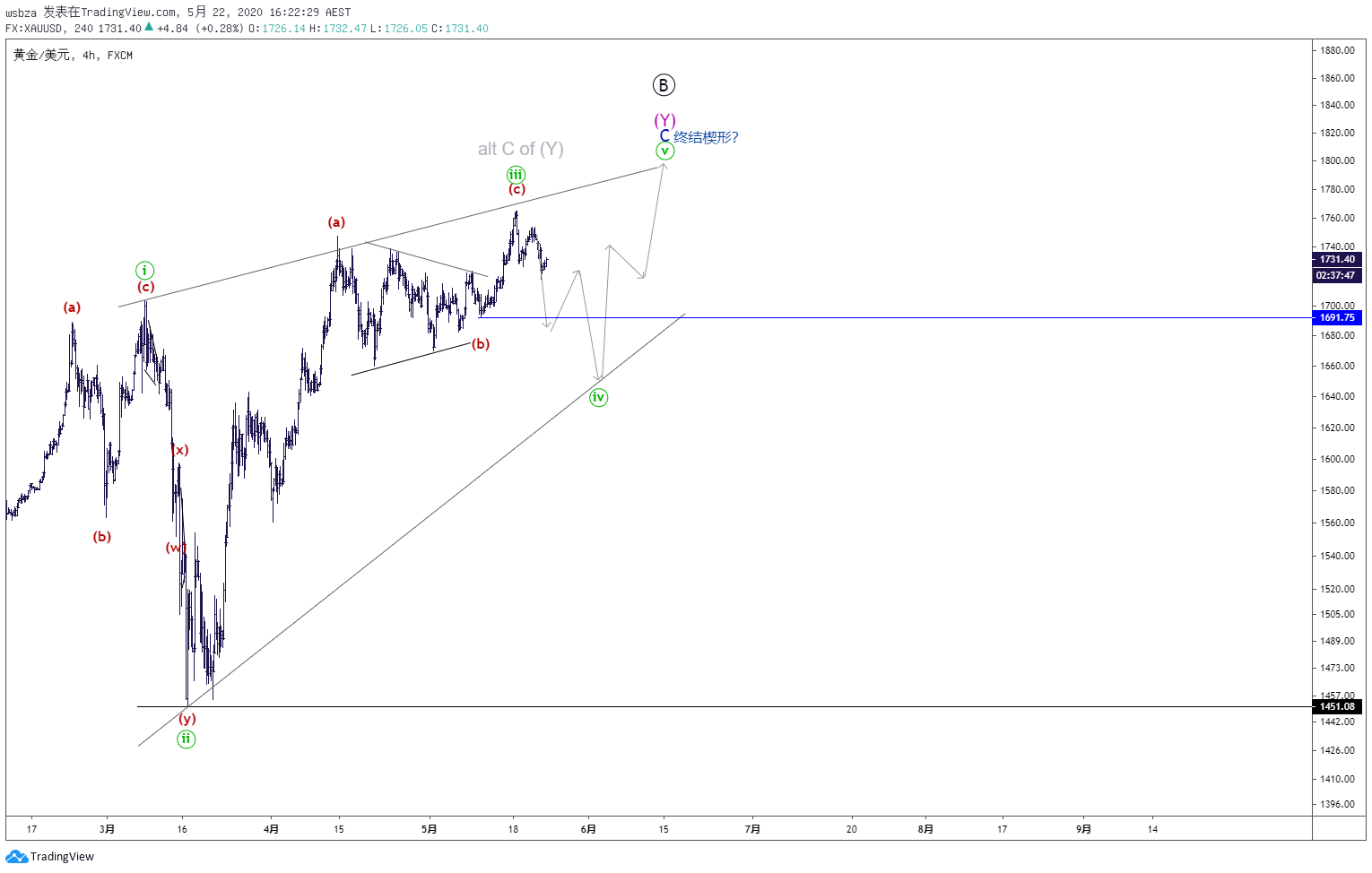
Task: Click the 1800.00 price axis label
Action: click(x=1337, y=160)
